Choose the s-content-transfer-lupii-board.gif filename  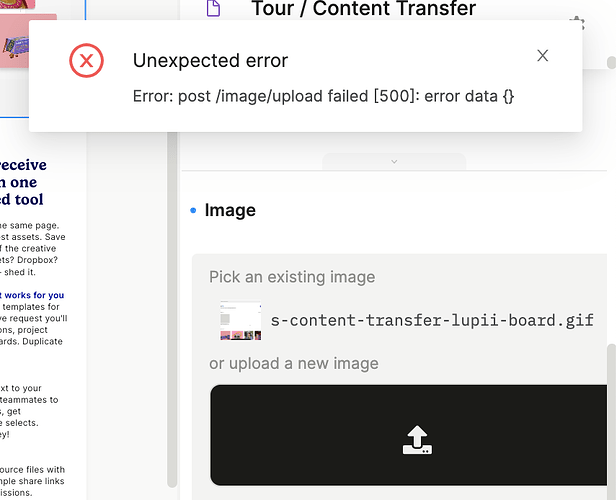(x=432, y=320)
